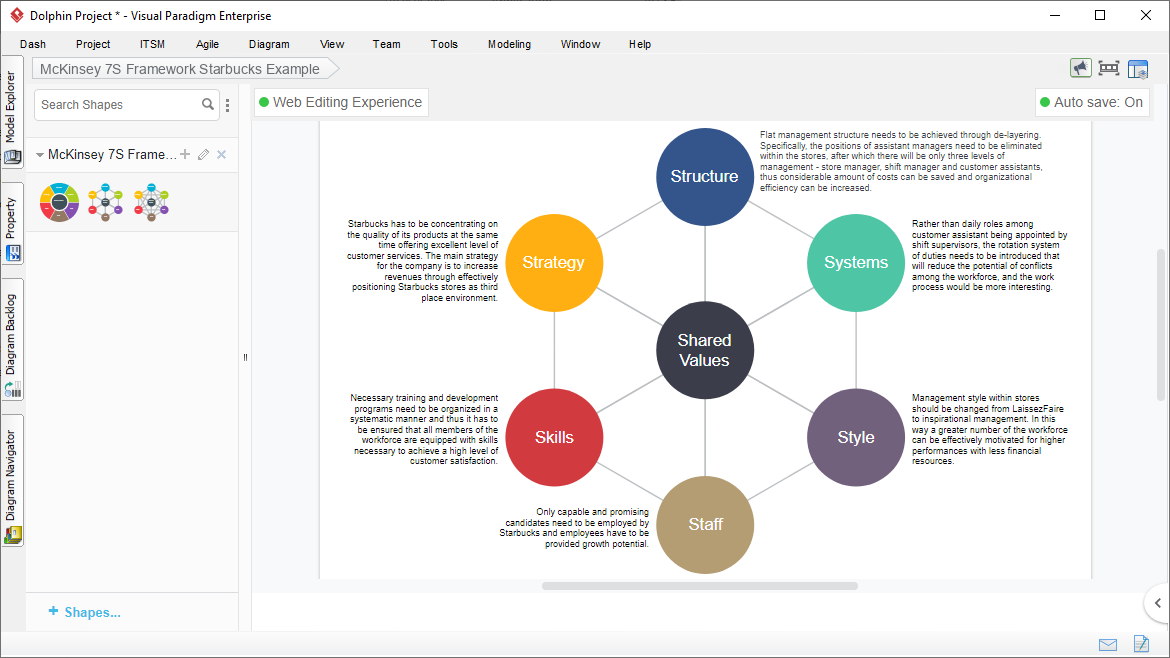Click the McKinsey 7S Framework Starbucks Example breadcrumb
The height and width of the screenshot is (658, 1170).
point(186,69)
